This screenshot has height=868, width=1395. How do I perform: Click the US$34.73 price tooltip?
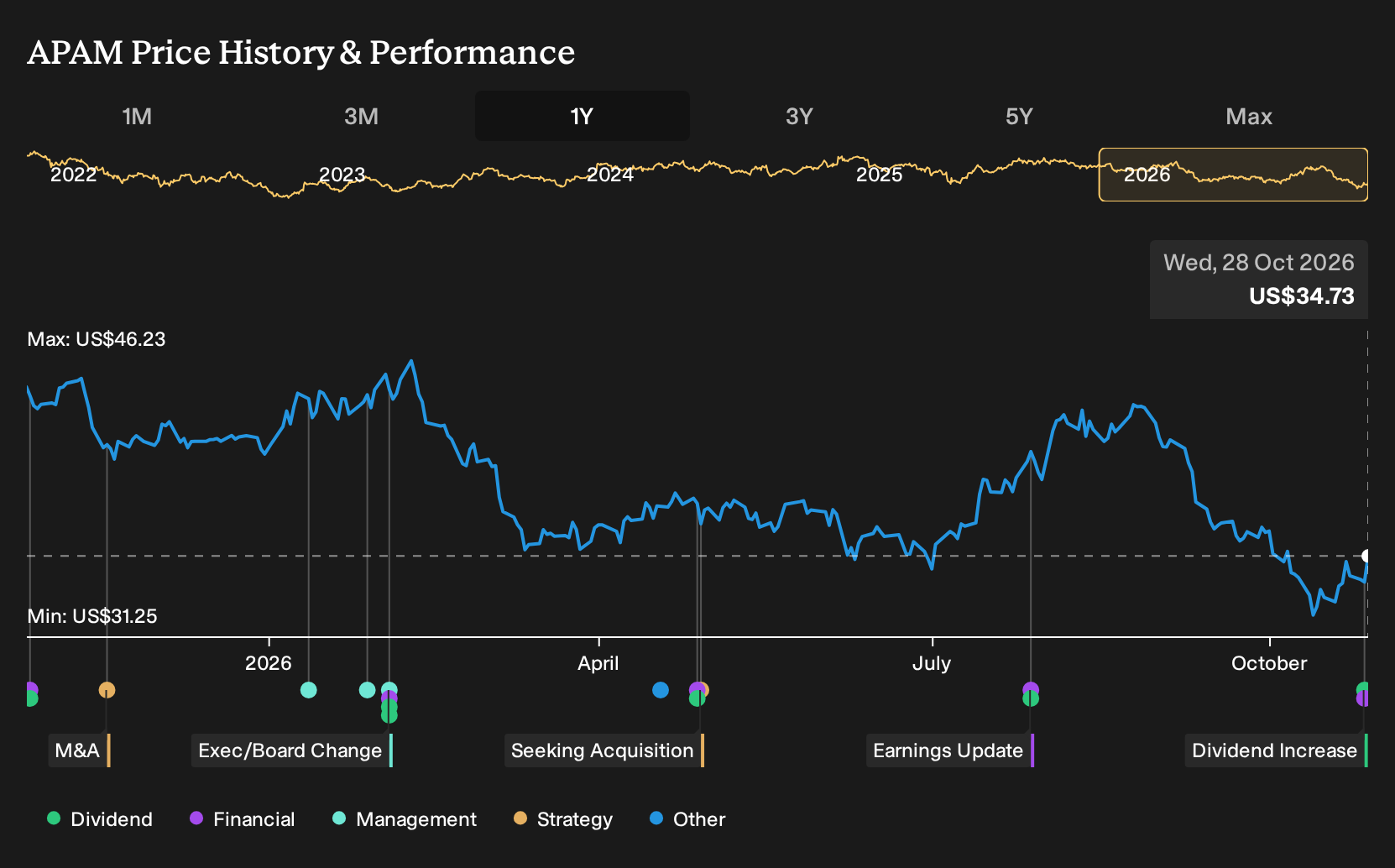1259,280
